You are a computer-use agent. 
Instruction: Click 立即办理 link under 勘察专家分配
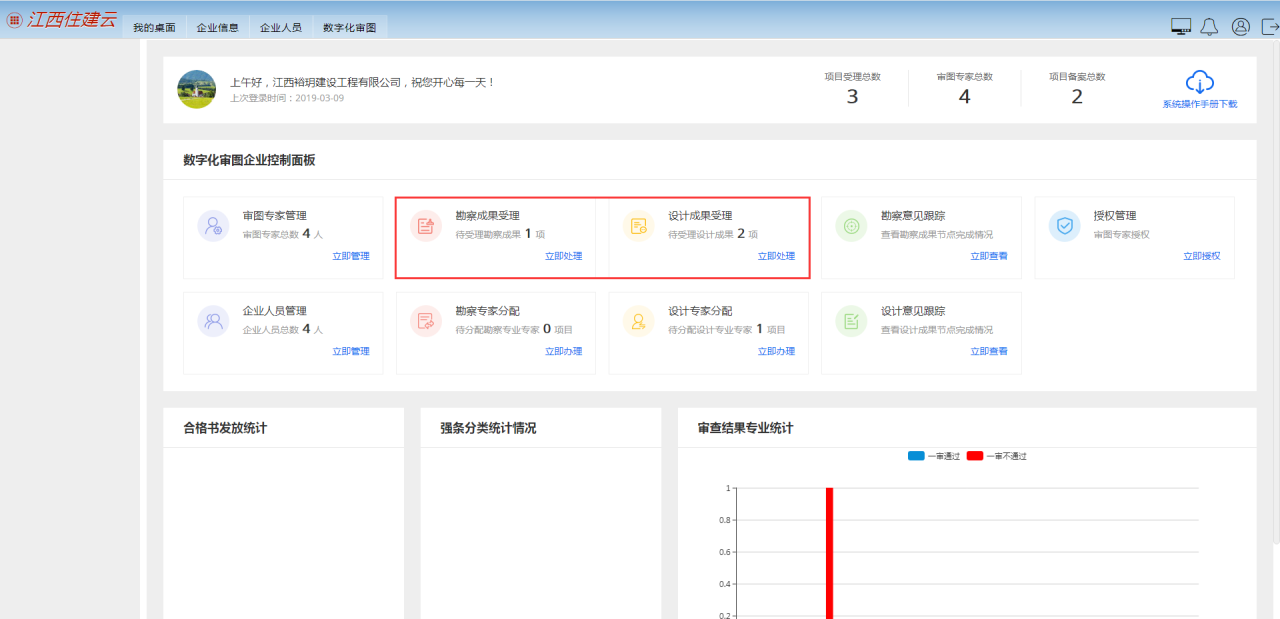point(564,351)
